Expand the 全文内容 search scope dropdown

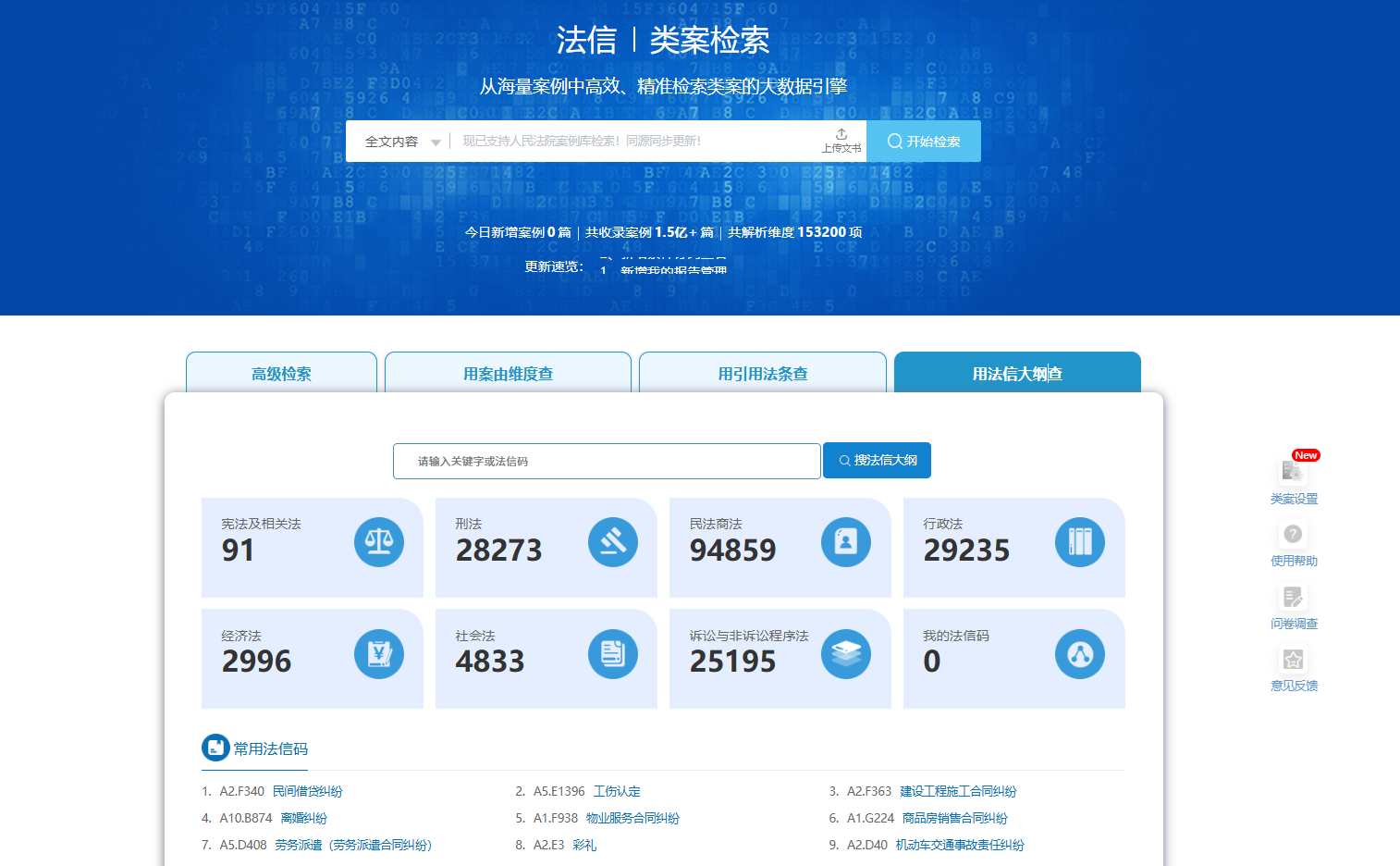click(402, 142)
